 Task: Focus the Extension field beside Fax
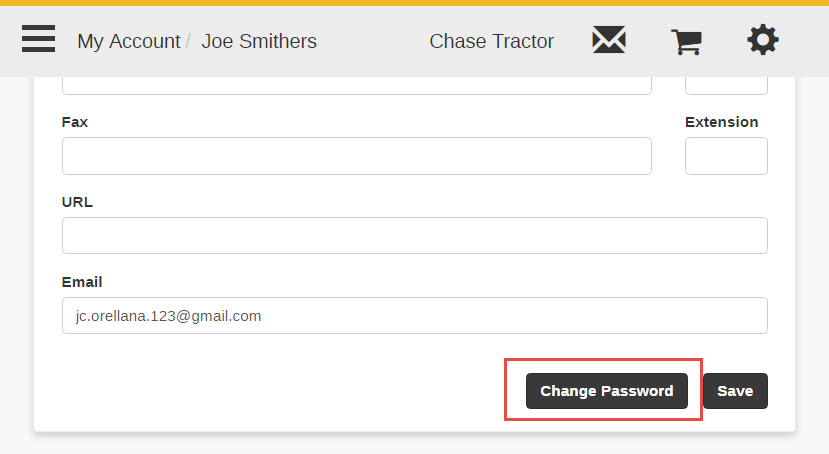pos(726,156)
